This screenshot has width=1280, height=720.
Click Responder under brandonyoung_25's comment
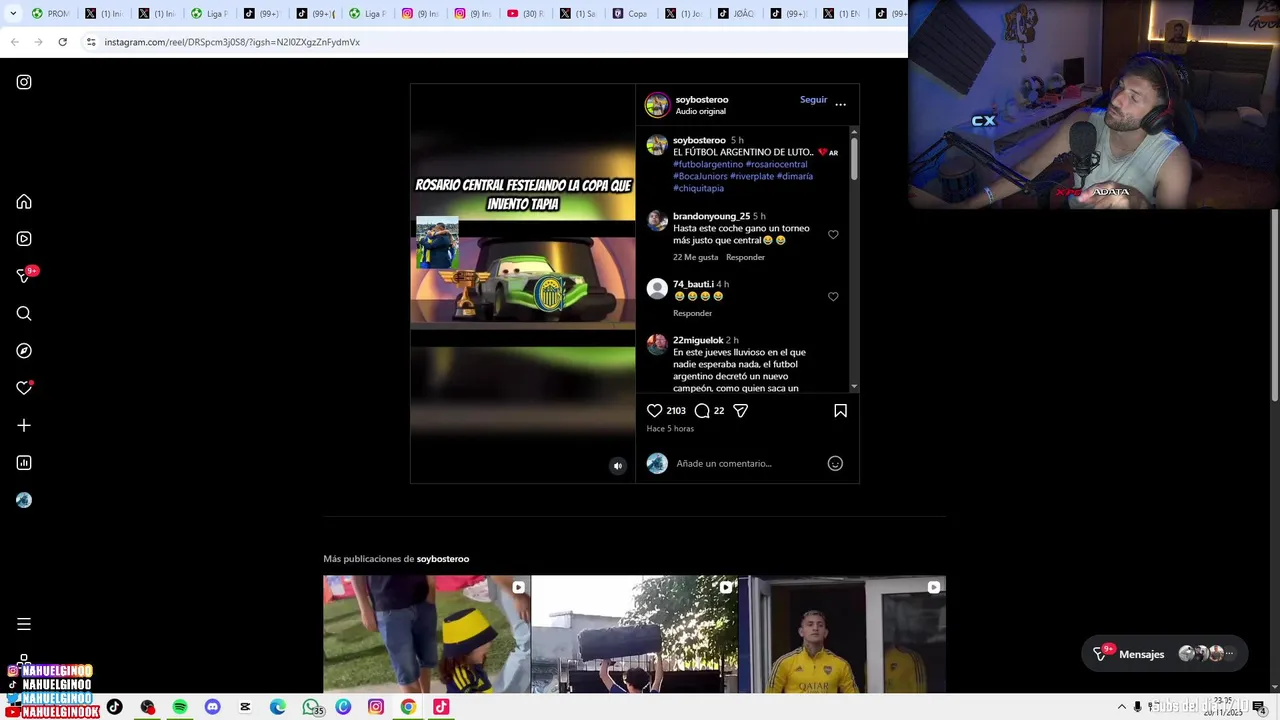[745, 257]
